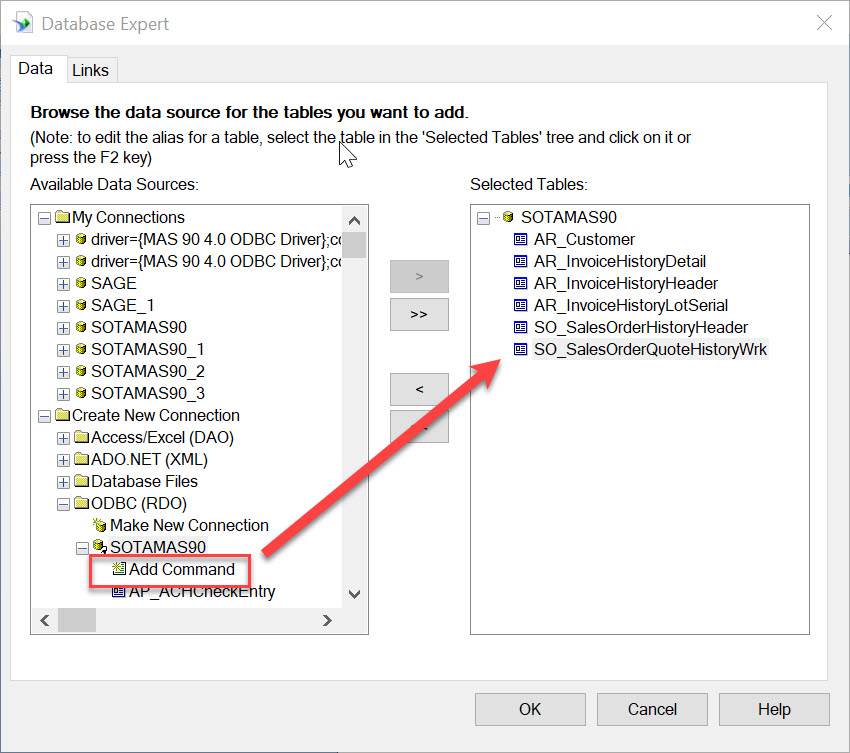Click the SAGE data source icon
This screenshot has height=753, width=850.
(81, 282)
